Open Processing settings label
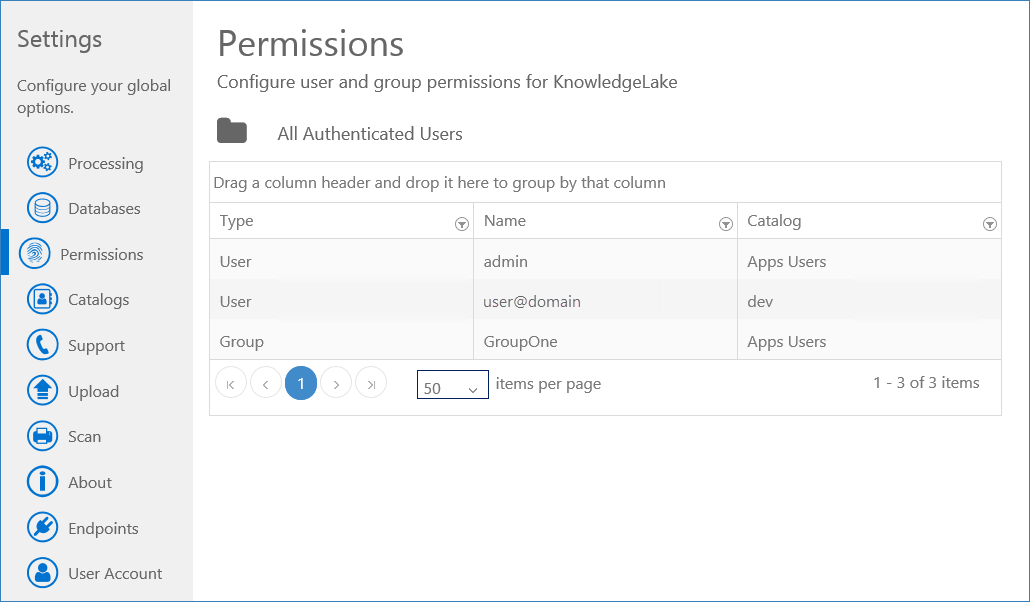Image resolution: width=1030 pixels, height=602 pixels. click(106, 164)
